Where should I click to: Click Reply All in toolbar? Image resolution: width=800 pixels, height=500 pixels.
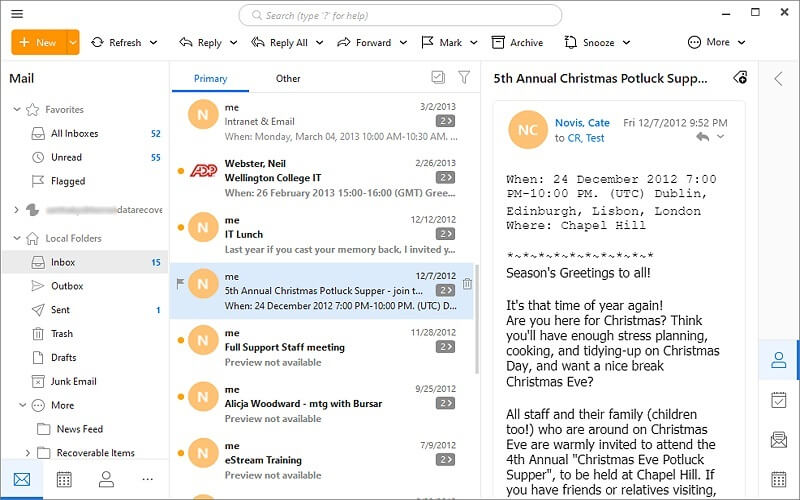pyautogui.click(x=280, y=42)
